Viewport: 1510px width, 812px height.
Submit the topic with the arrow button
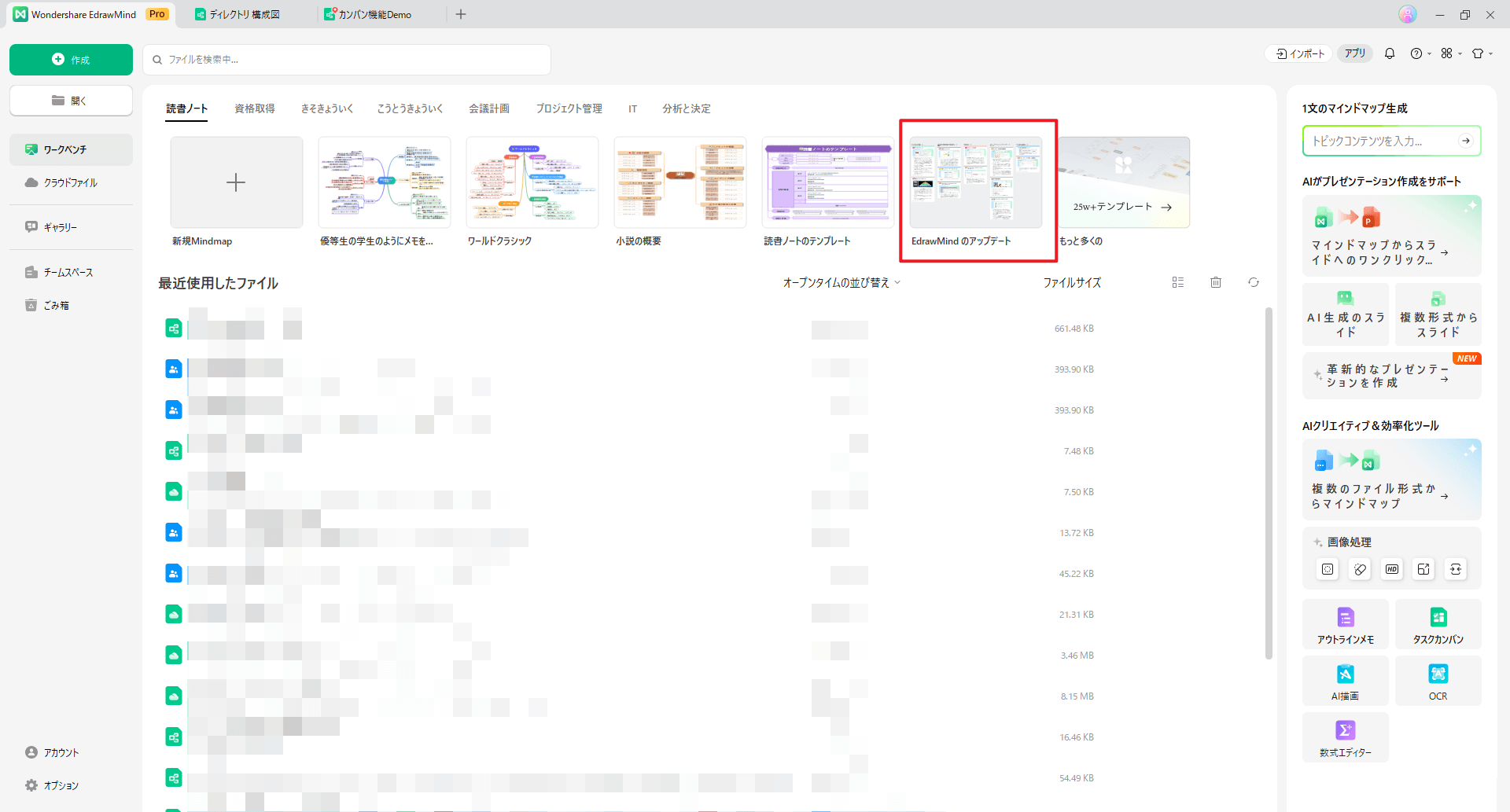pos(1466,141)
